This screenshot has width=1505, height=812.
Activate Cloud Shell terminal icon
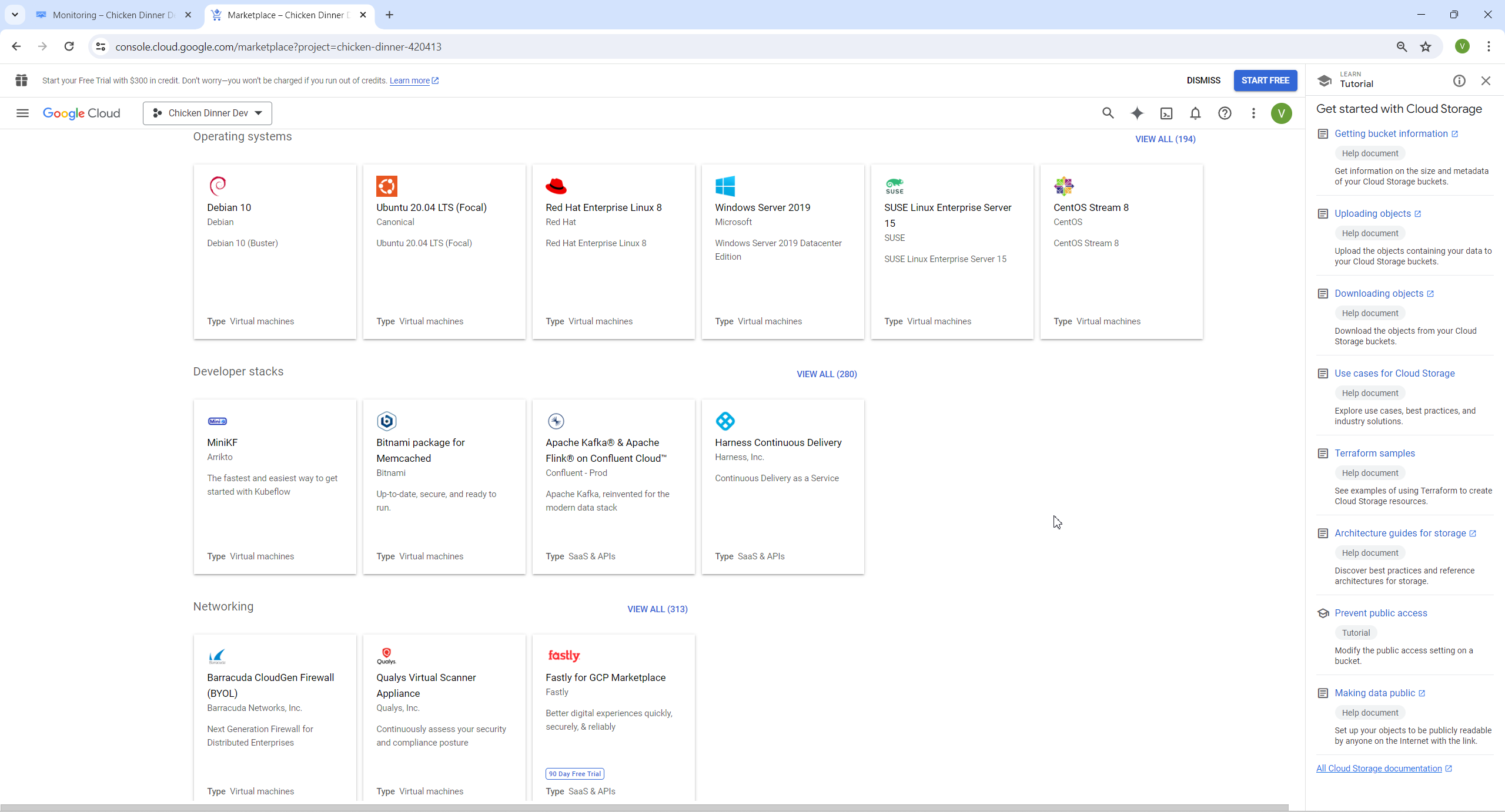coord(1166,113)
